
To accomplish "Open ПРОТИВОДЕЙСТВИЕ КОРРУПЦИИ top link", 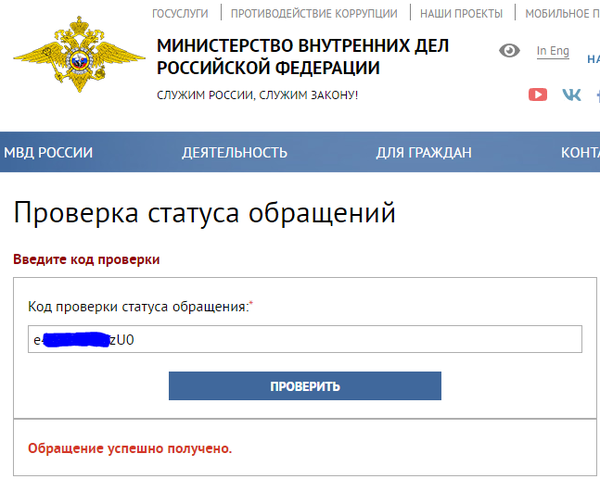I will [x=313, y=13].
